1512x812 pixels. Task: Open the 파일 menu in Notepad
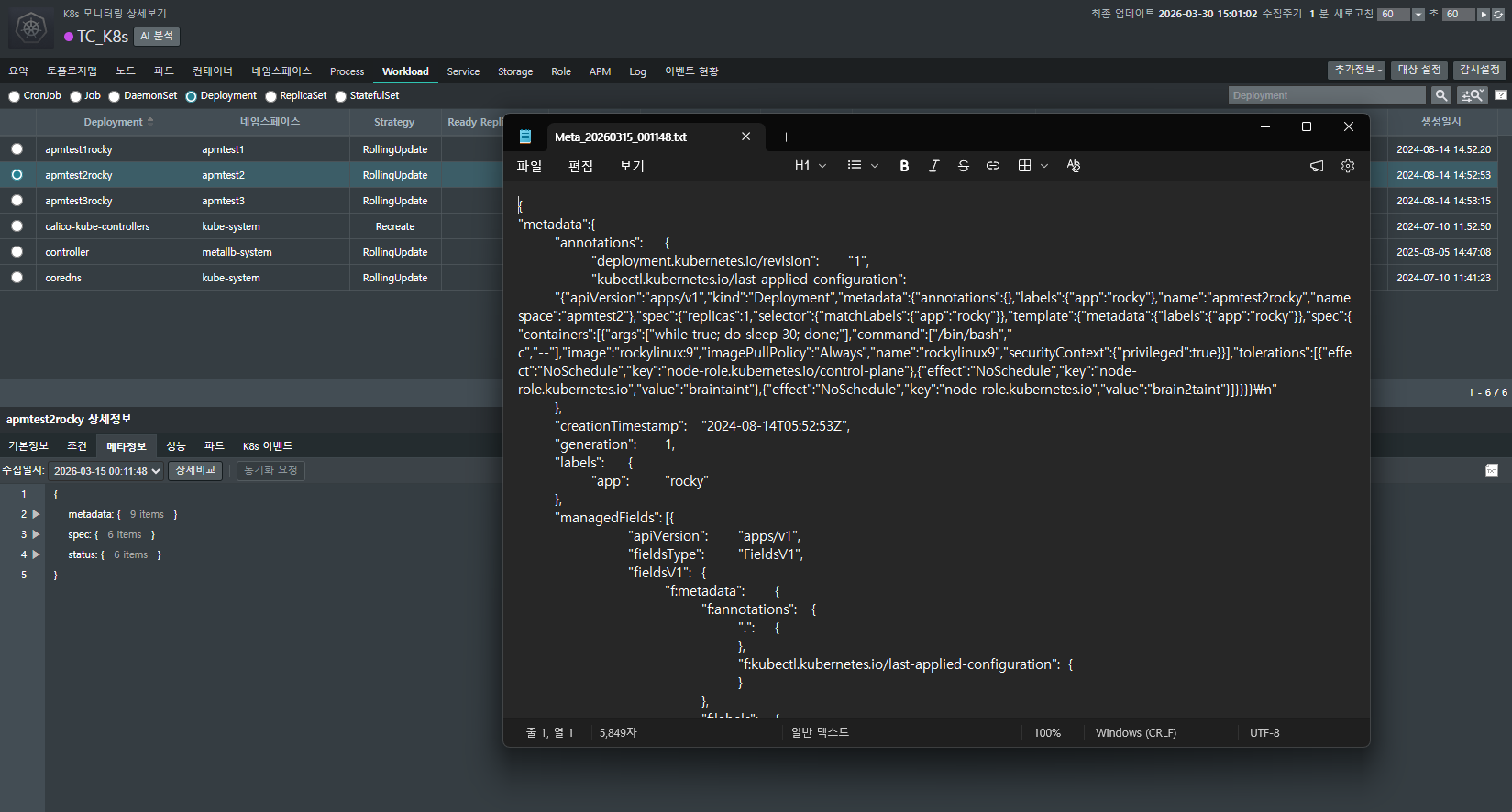(x=529, y=166)
